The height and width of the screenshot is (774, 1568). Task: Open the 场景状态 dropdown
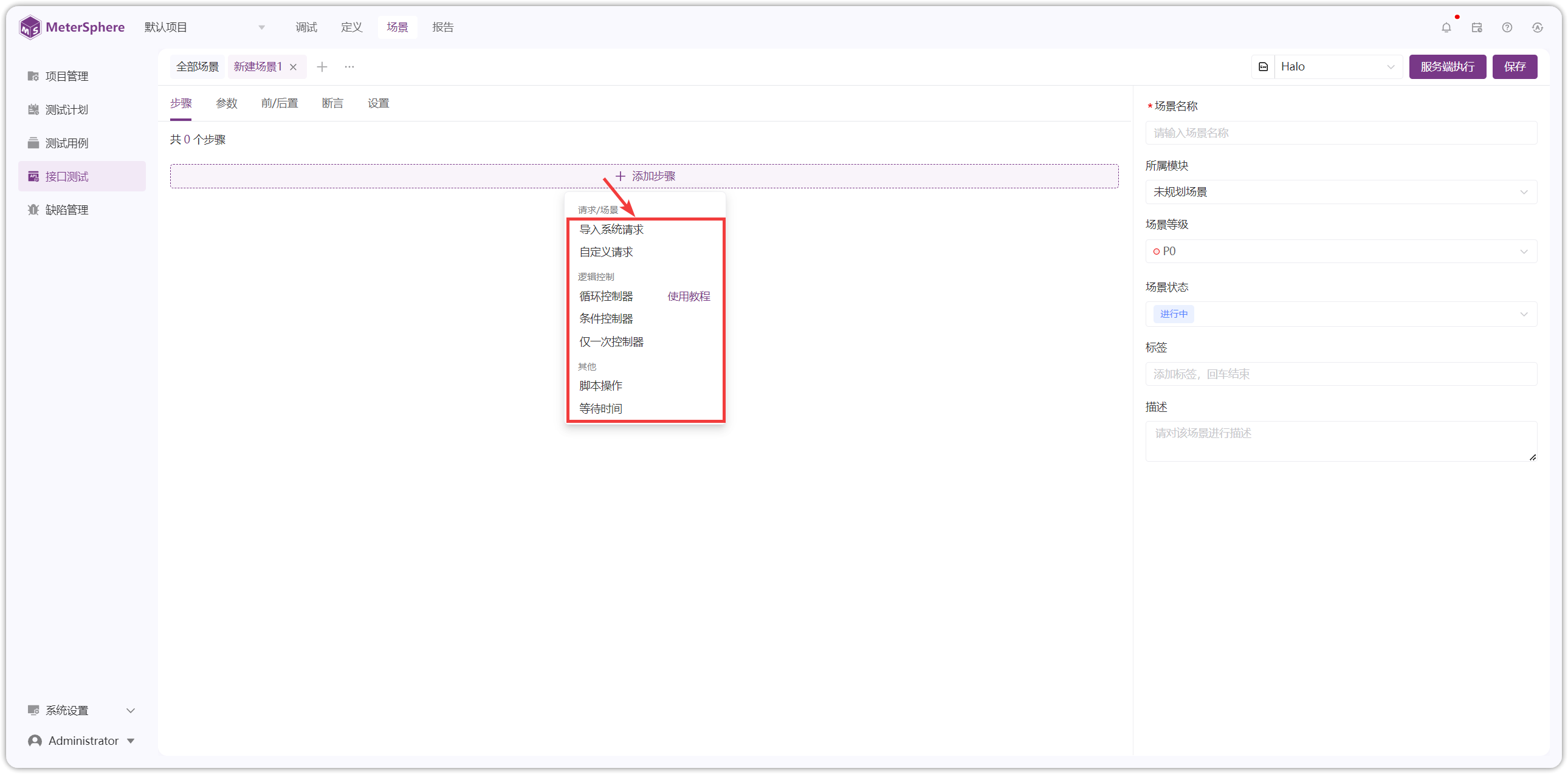(1341, 314)
